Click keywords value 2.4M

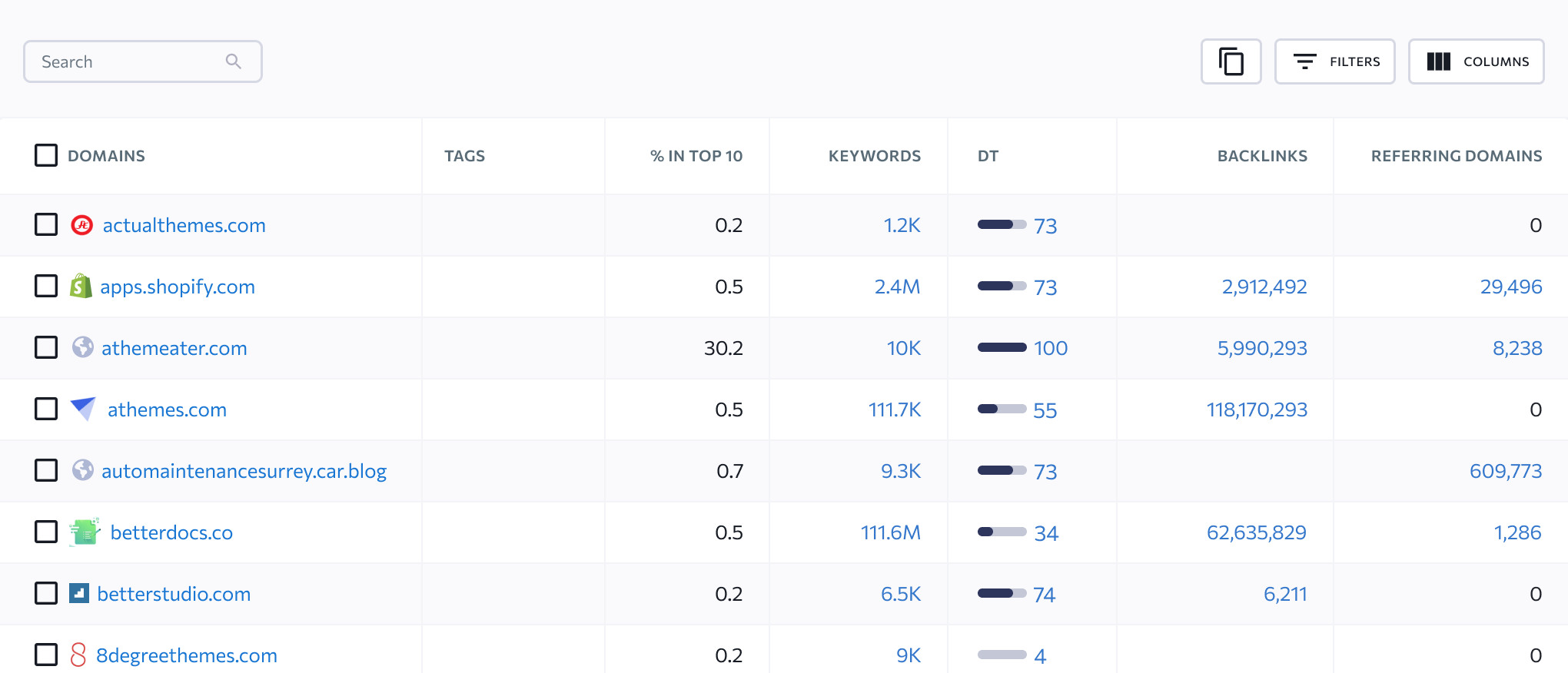pyautogui.click(x=897, y=287)
